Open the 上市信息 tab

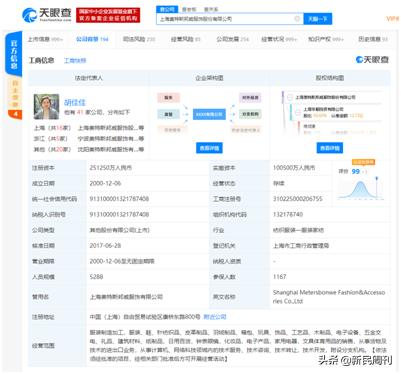(x=45, y=39)
